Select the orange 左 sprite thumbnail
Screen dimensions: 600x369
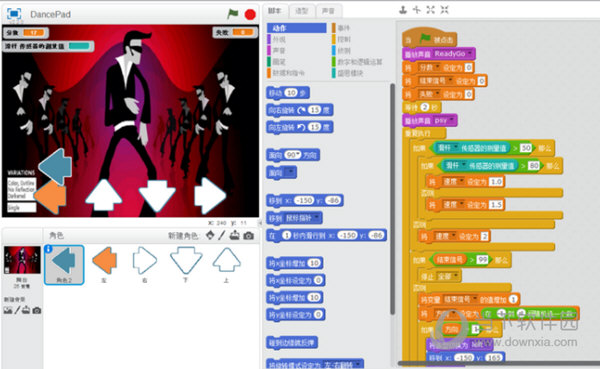point(104,265)
